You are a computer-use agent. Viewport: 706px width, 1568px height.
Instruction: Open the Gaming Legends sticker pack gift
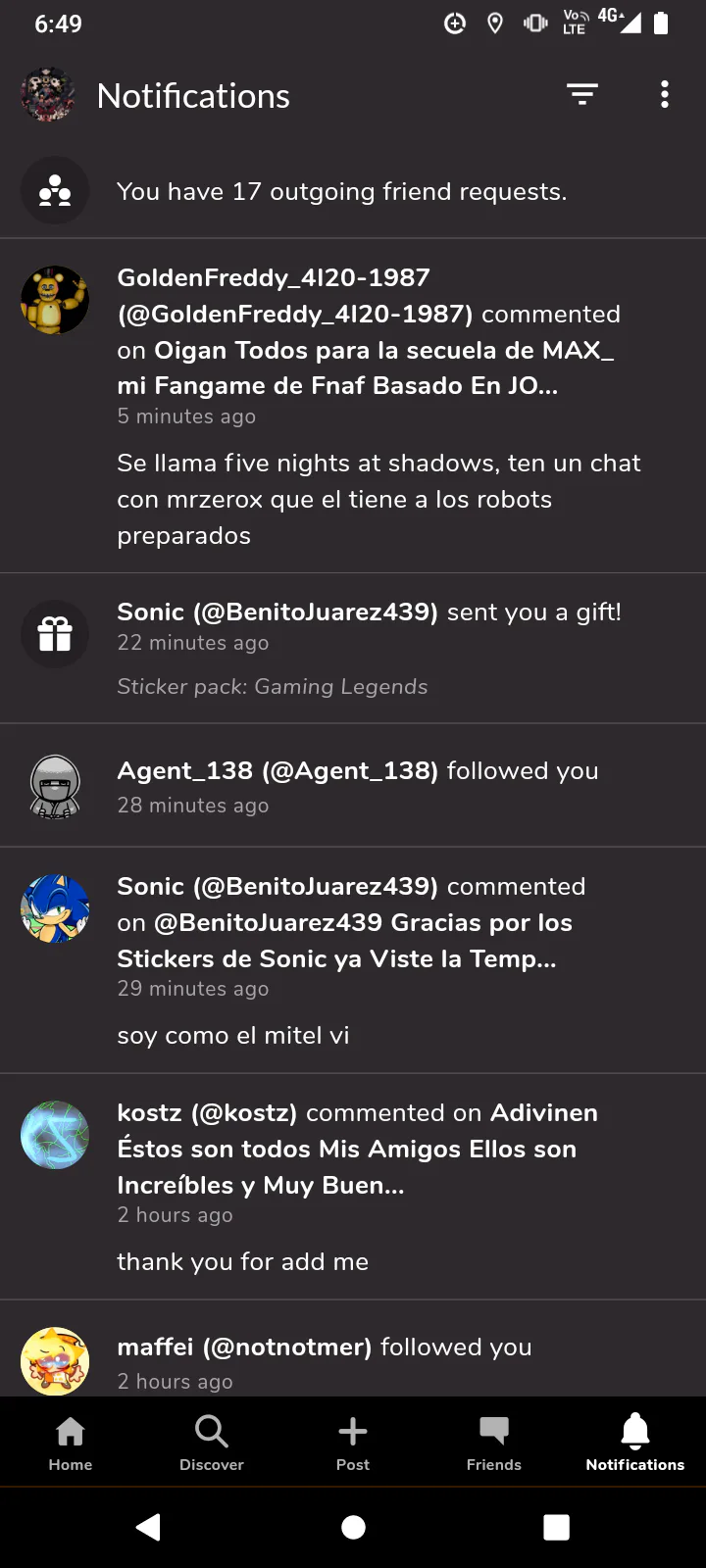(x=273, y=686)
